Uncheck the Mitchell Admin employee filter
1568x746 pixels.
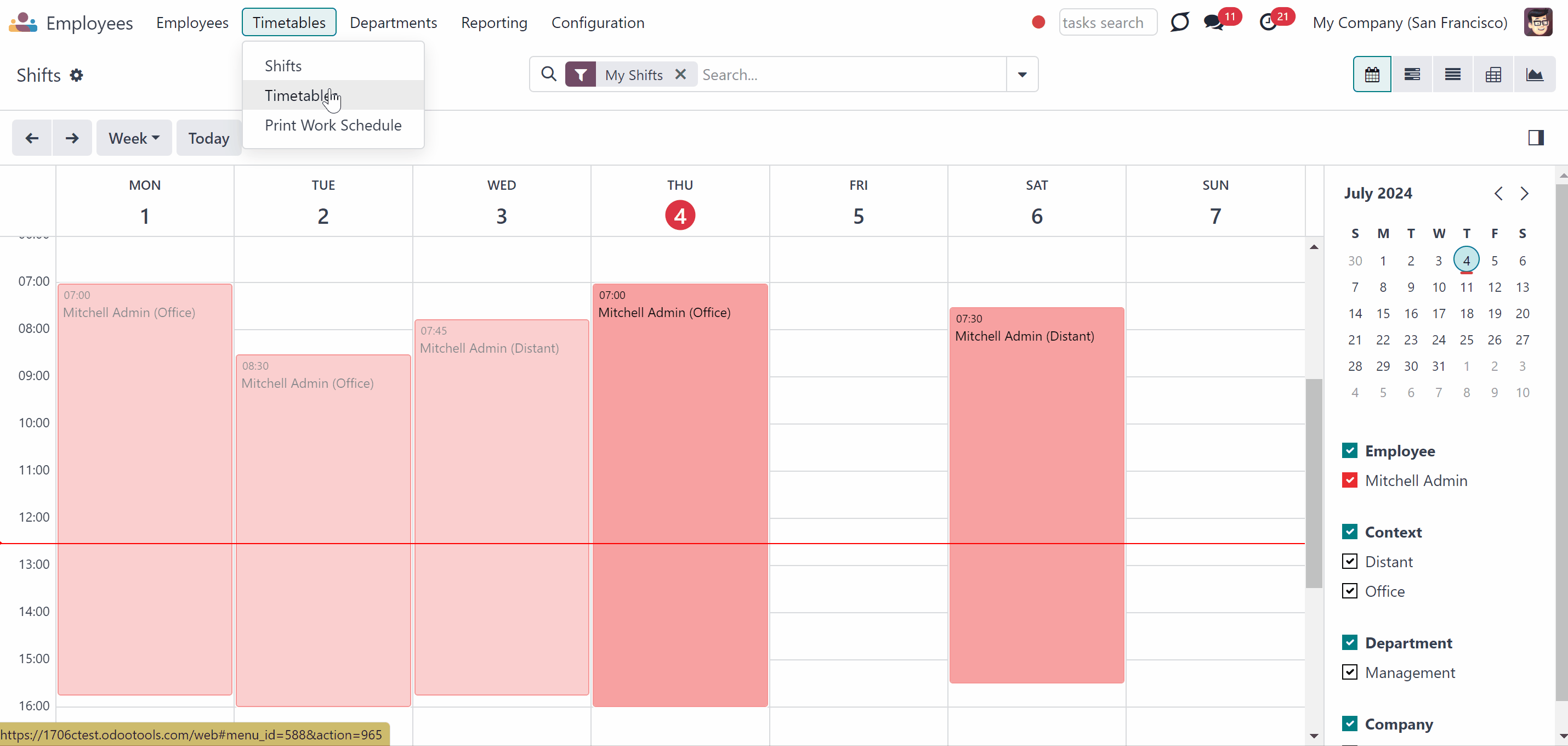[x=1349, y=480]
